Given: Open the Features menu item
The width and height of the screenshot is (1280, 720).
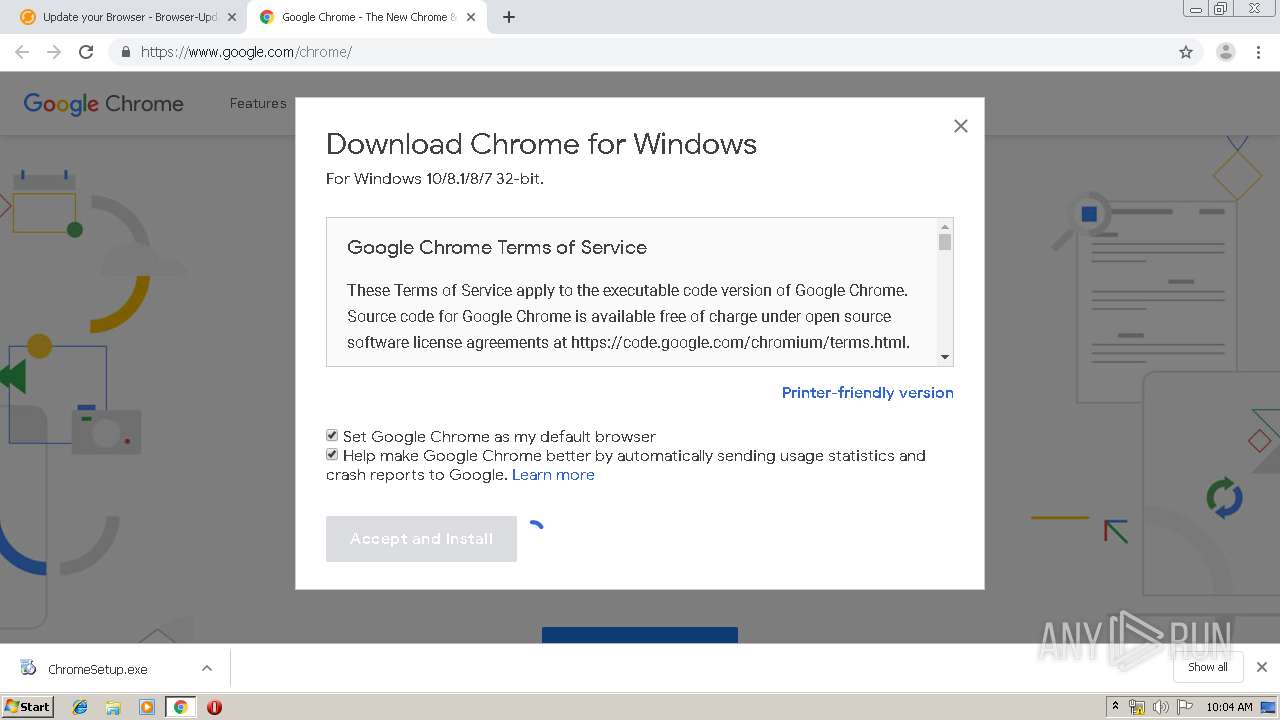Looking at the screenshot, I should [x=258, y=103].
